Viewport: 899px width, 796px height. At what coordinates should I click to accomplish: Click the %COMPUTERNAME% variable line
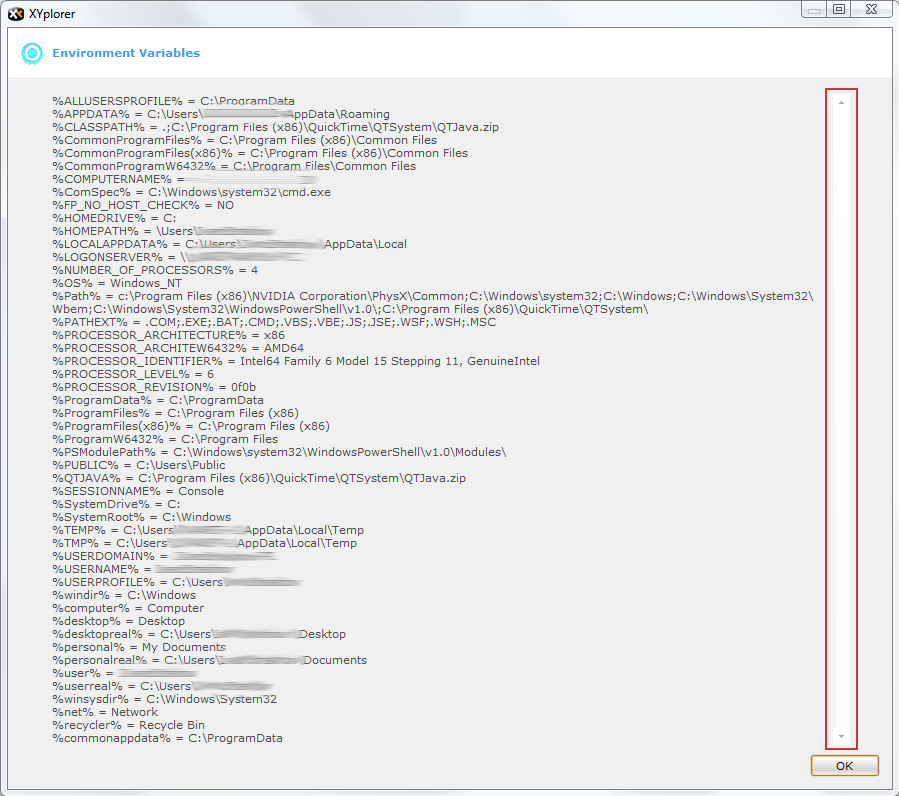[140, 178]
